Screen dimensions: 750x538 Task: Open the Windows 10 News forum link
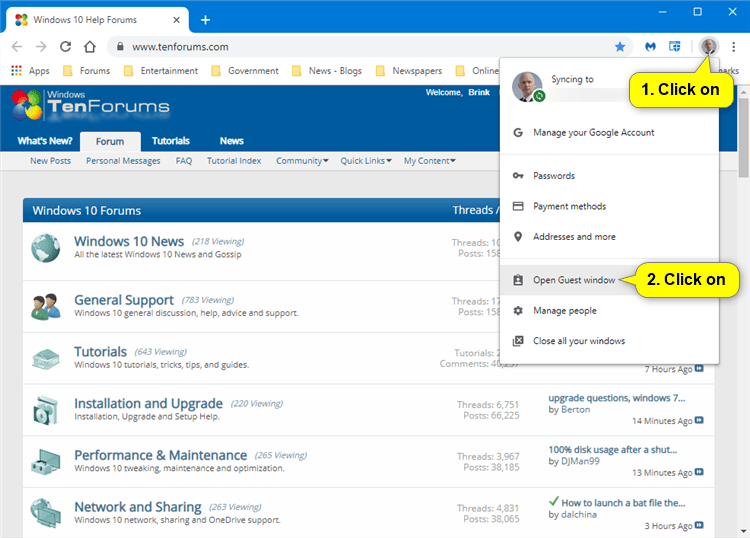click(129, 241)
